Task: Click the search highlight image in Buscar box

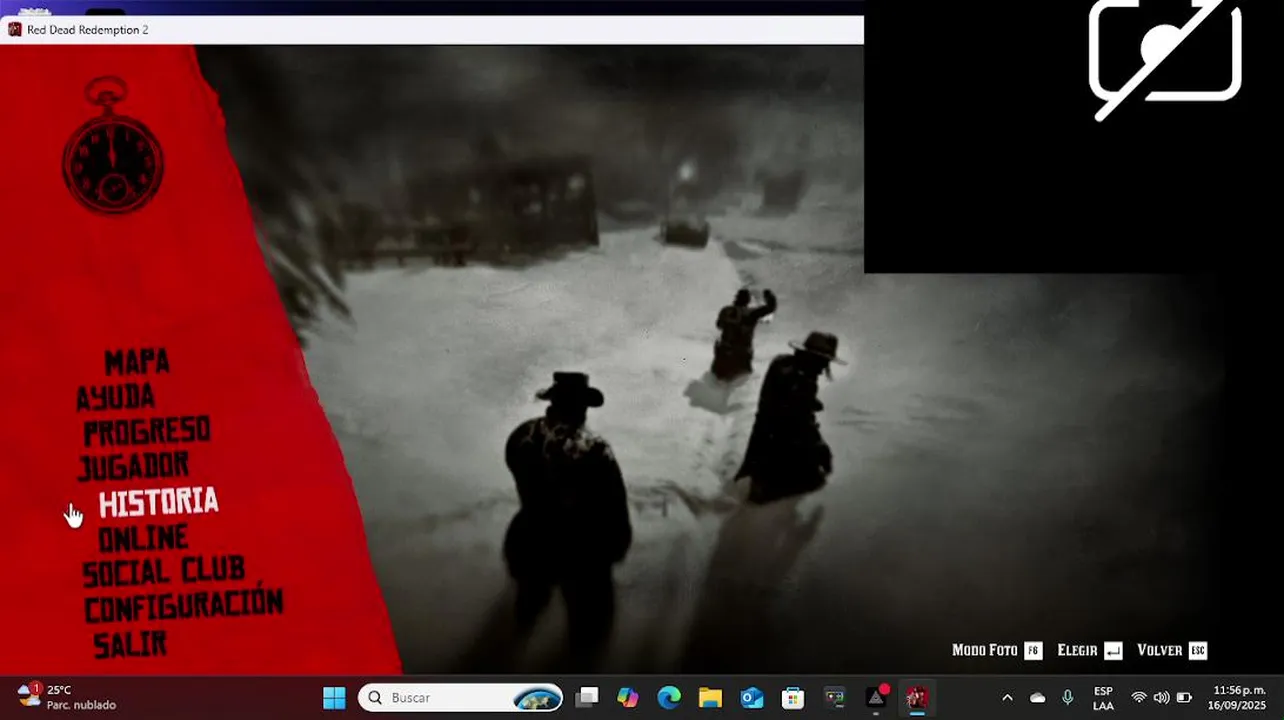Action: click(537, 697)
